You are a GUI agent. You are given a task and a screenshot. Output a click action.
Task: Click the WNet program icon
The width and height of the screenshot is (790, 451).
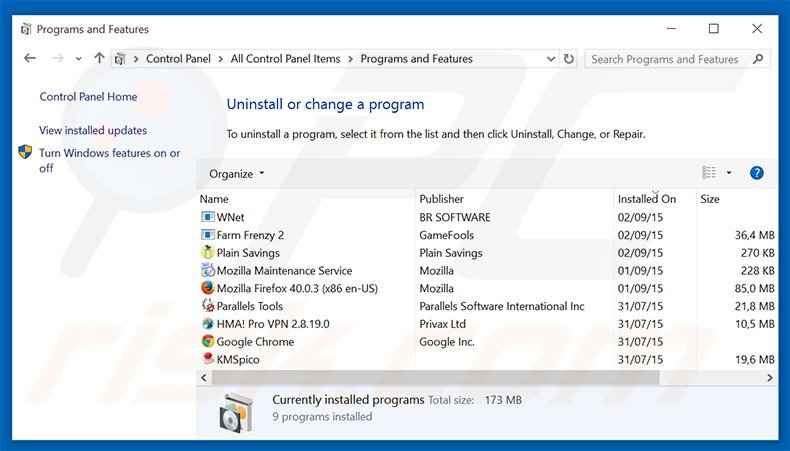[x=208, y=217]
